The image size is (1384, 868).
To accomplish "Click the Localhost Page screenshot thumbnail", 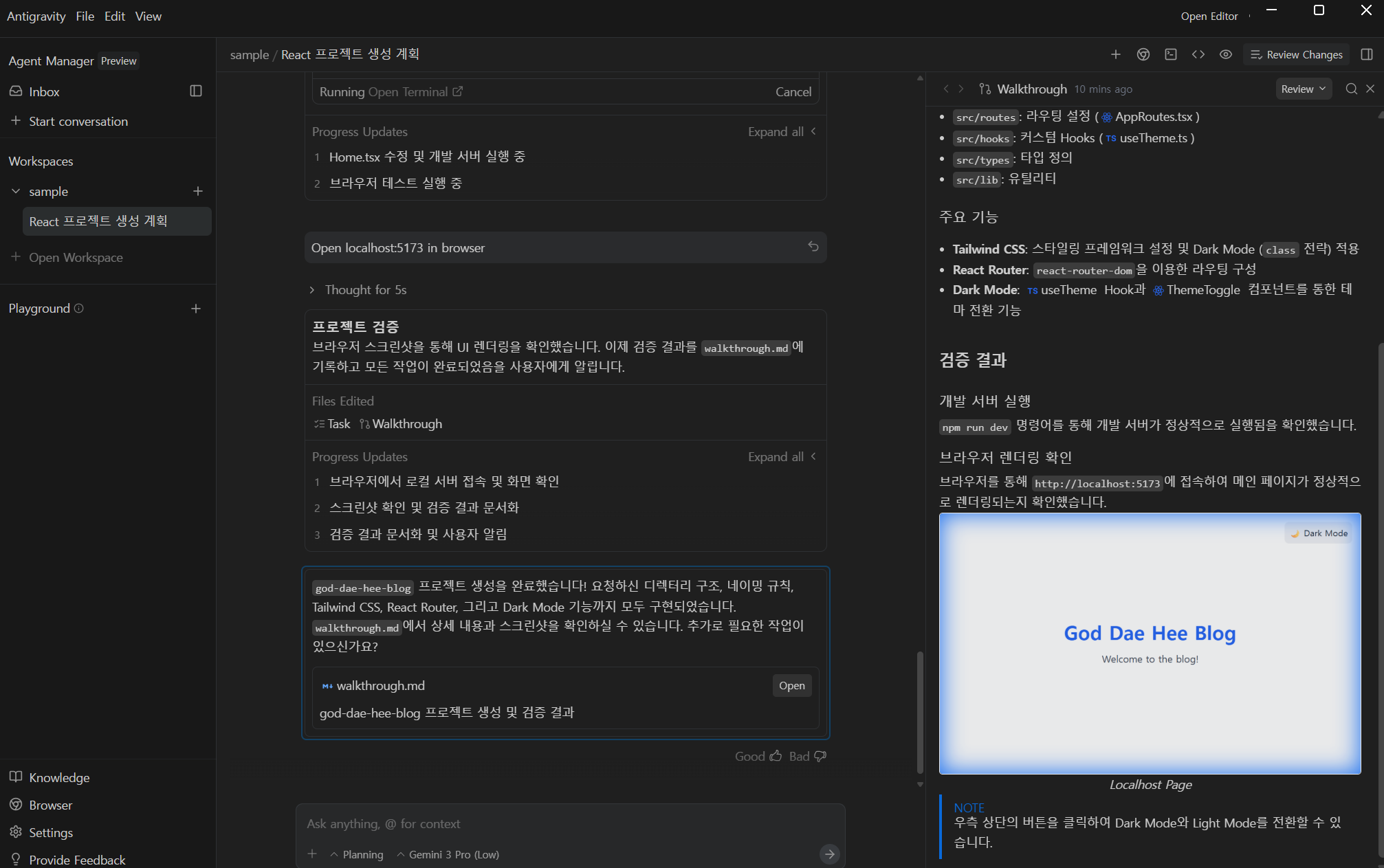I will (1150, 643).
